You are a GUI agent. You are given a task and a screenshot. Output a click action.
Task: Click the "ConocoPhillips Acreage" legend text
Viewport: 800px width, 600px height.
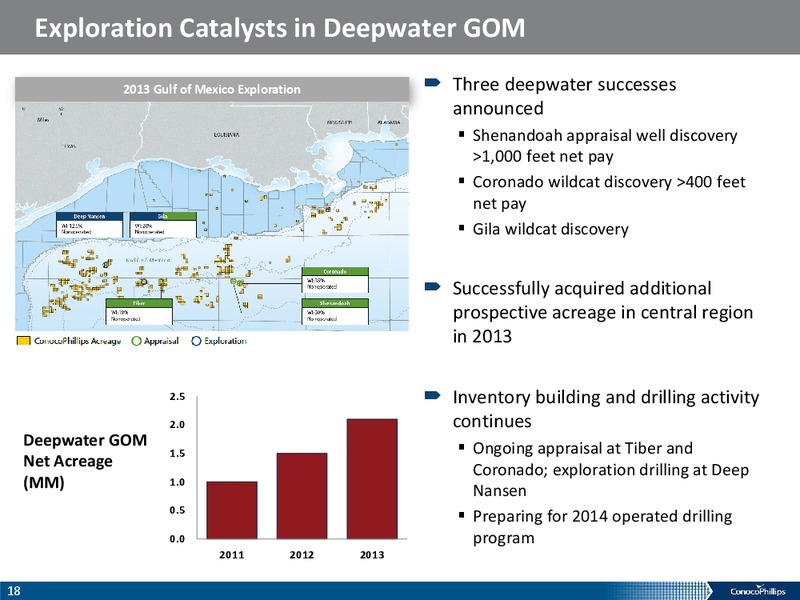(x=78, y=341)
